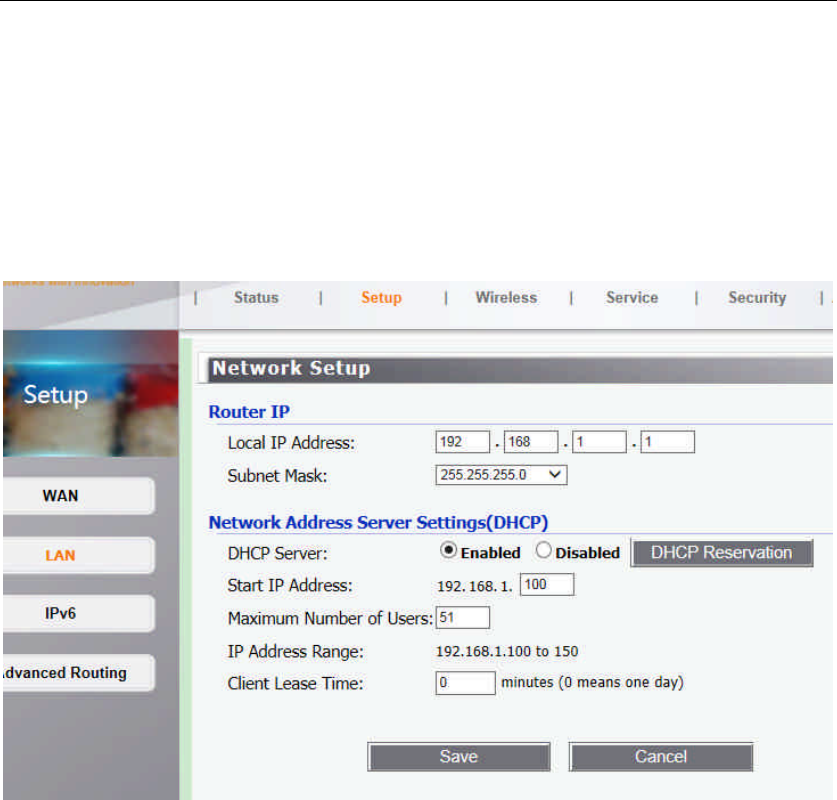Select WAN in the sidebar
This screenshot has width=837, height=800.
tap(78, 496)
